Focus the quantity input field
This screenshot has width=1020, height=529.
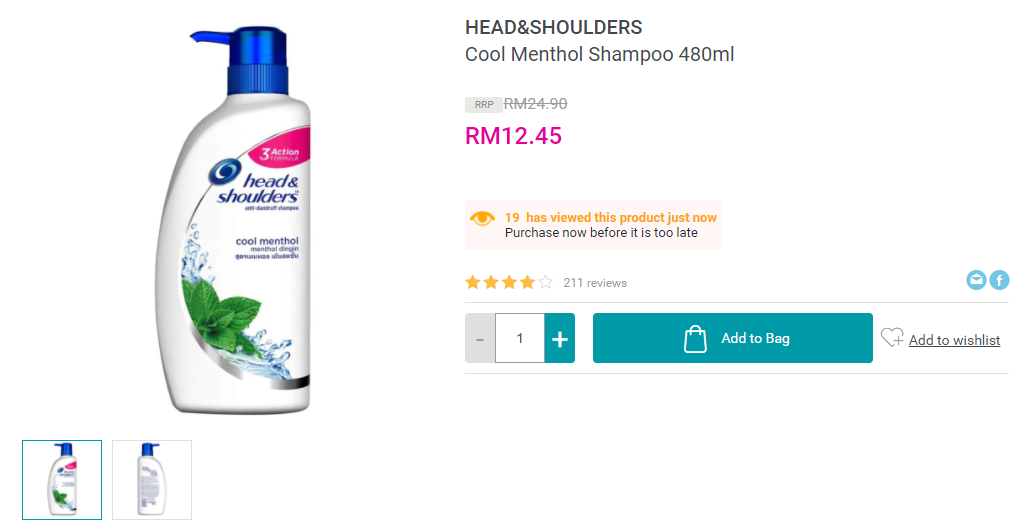coord(520,338)
